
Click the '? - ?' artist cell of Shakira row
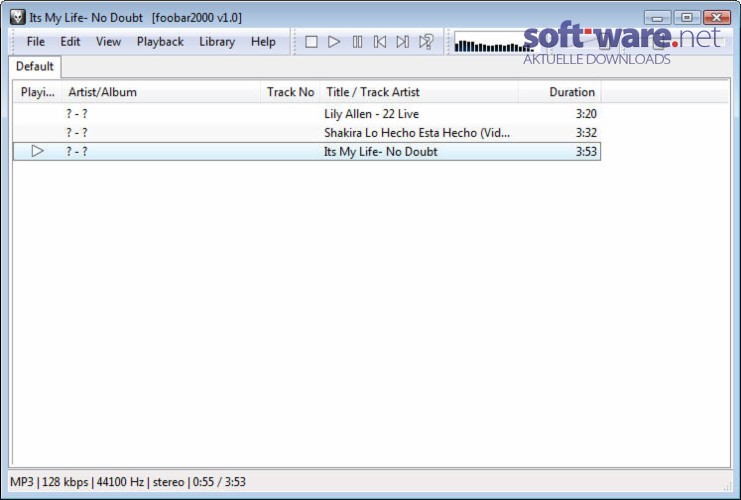(77, 133)
